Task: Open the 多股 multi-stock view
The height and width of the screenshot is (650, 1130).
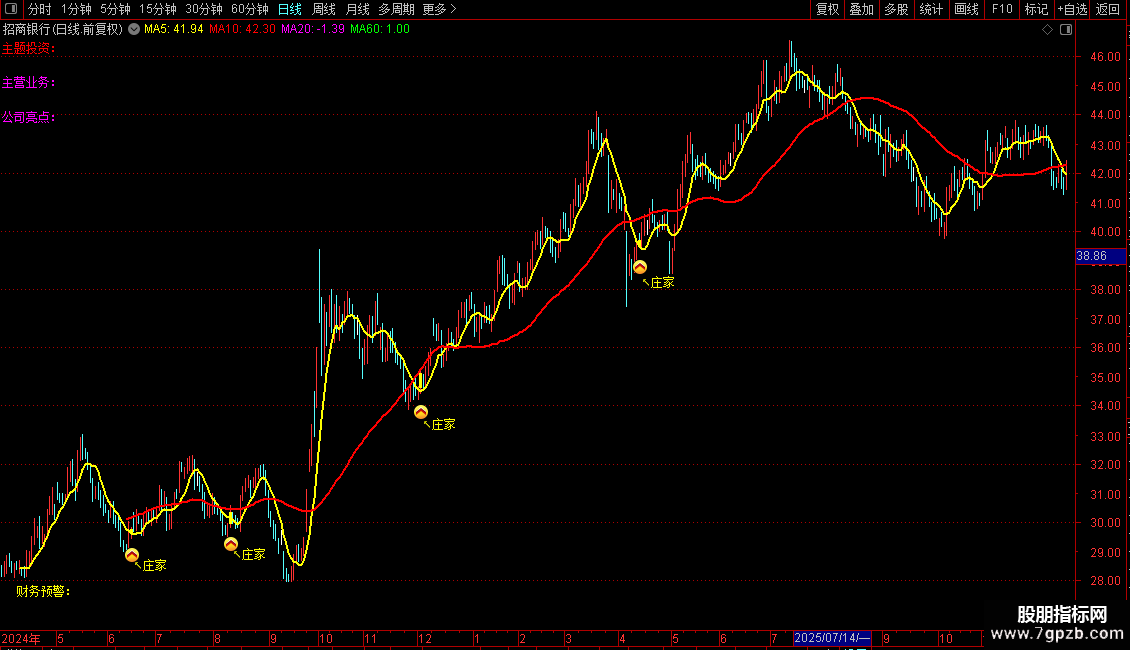Action: [x=896, y=9]
